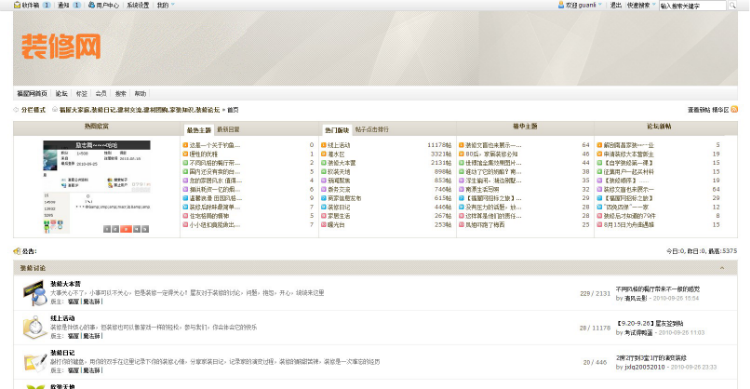The height and width of the screenshot is (389, 750).
Task: Go to the first slideshow page button
Action: [x=107, y=229]
